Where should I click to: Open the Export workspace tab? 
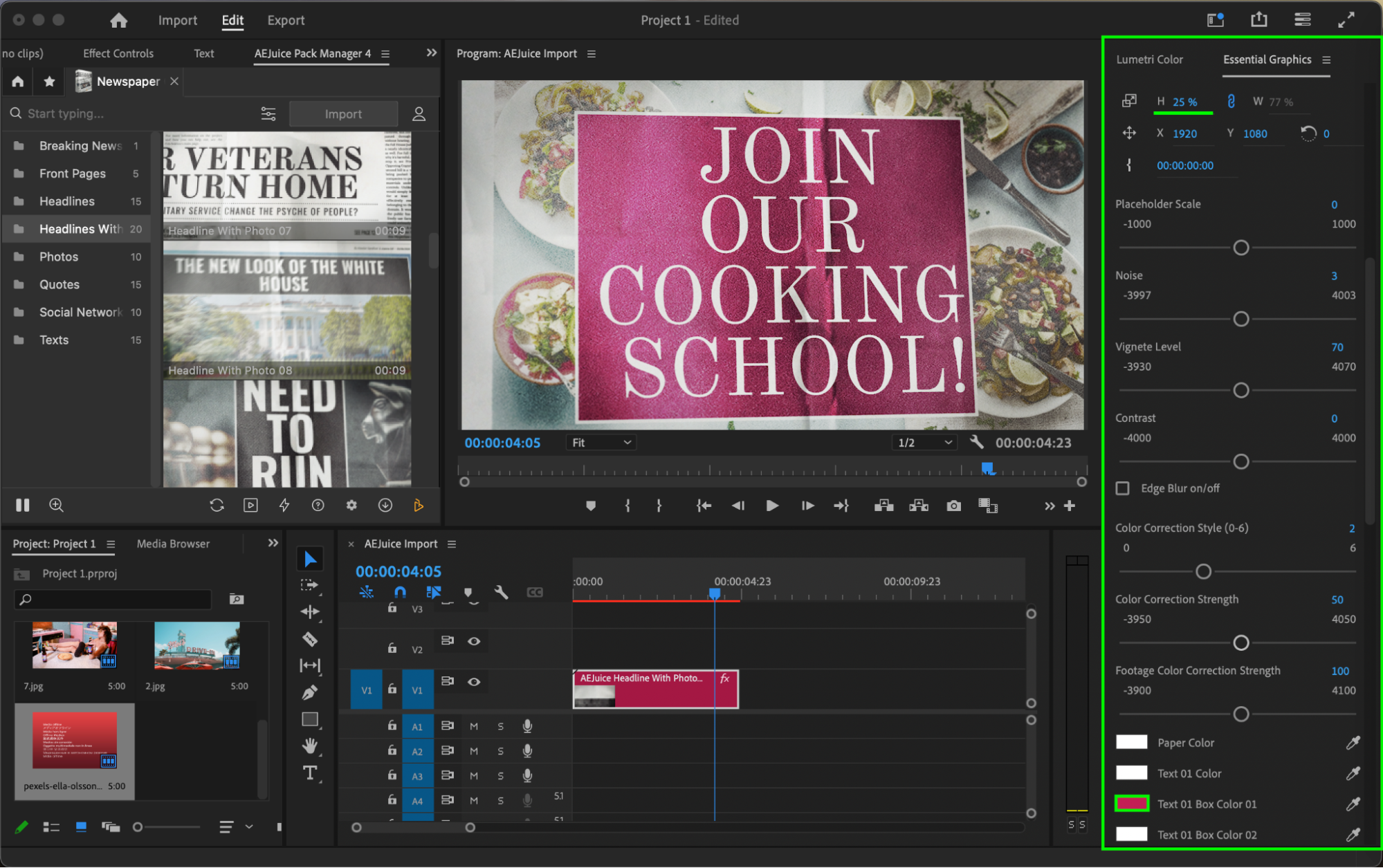[286, 20]
